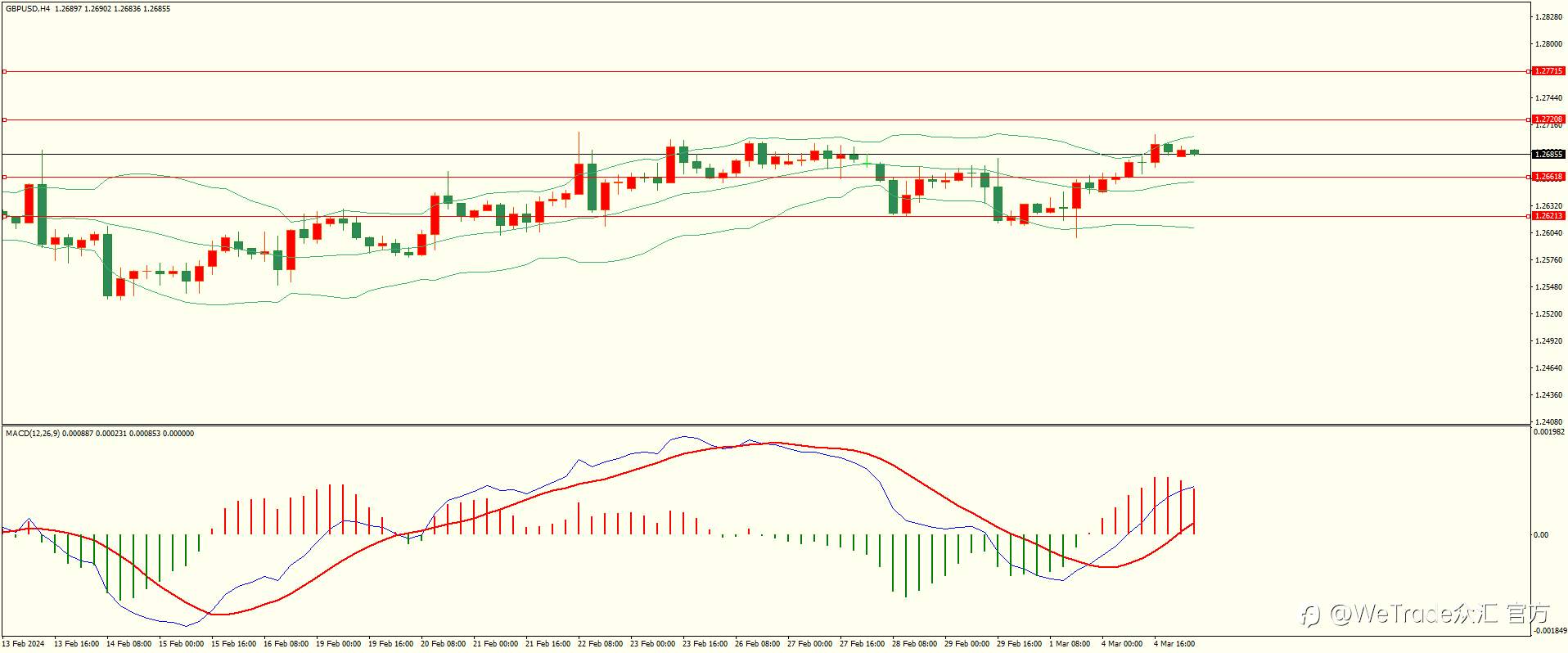Click the GBPUSD,H4 chart title text
Image resolution: width=1568 pixels, height=653 pixels.
point(28,9)
